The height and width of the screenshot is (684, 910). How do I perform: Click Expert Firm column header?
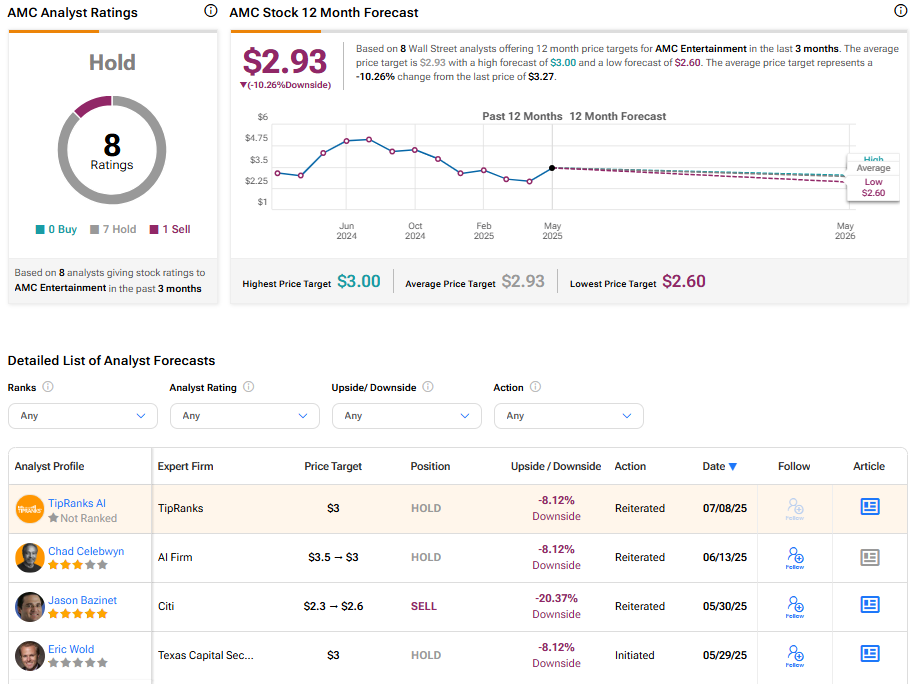click(186, 466)
